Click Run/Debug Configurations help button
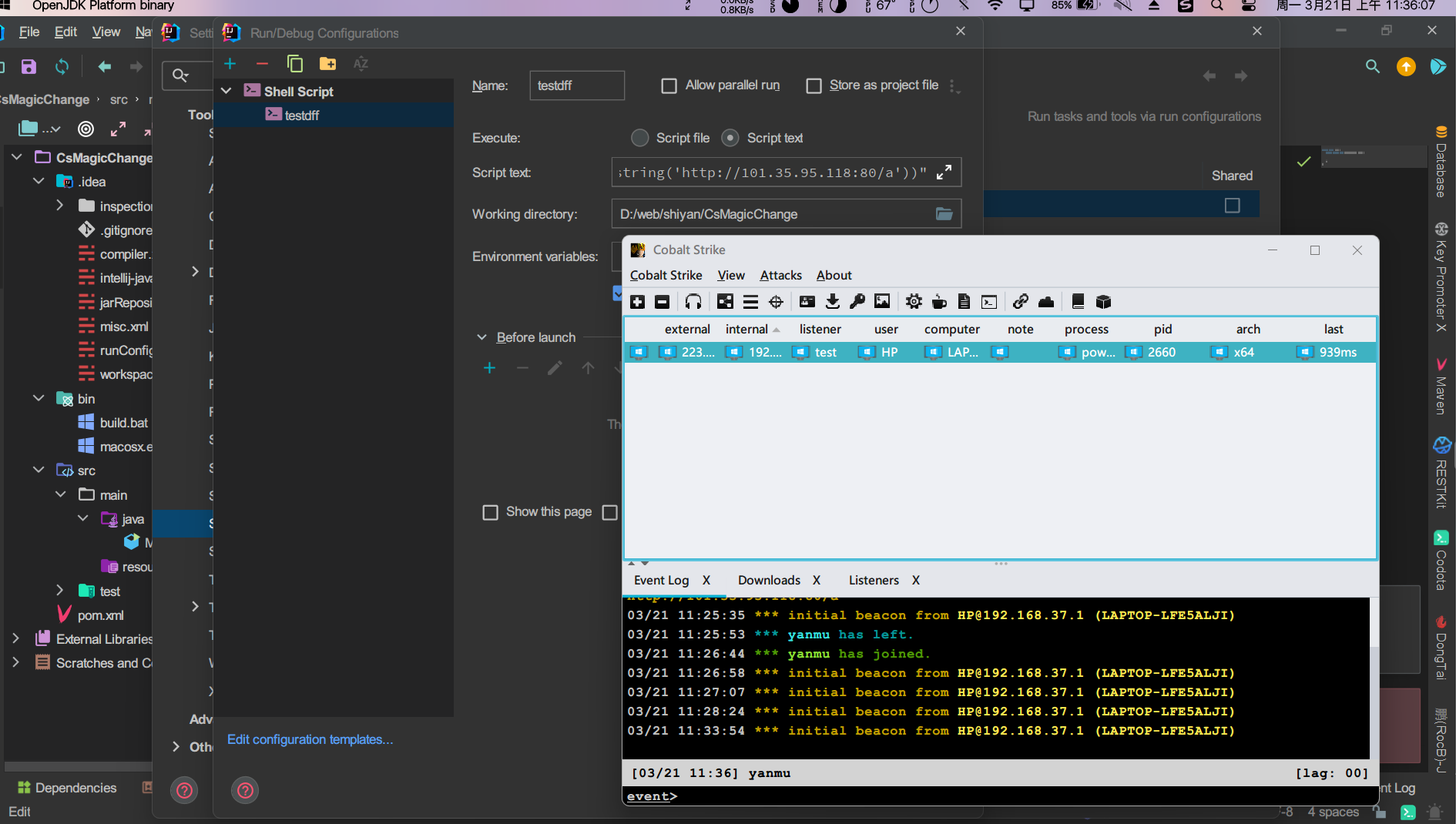The height and width of the screenshot is (824, 1456). tap(245, 790)
